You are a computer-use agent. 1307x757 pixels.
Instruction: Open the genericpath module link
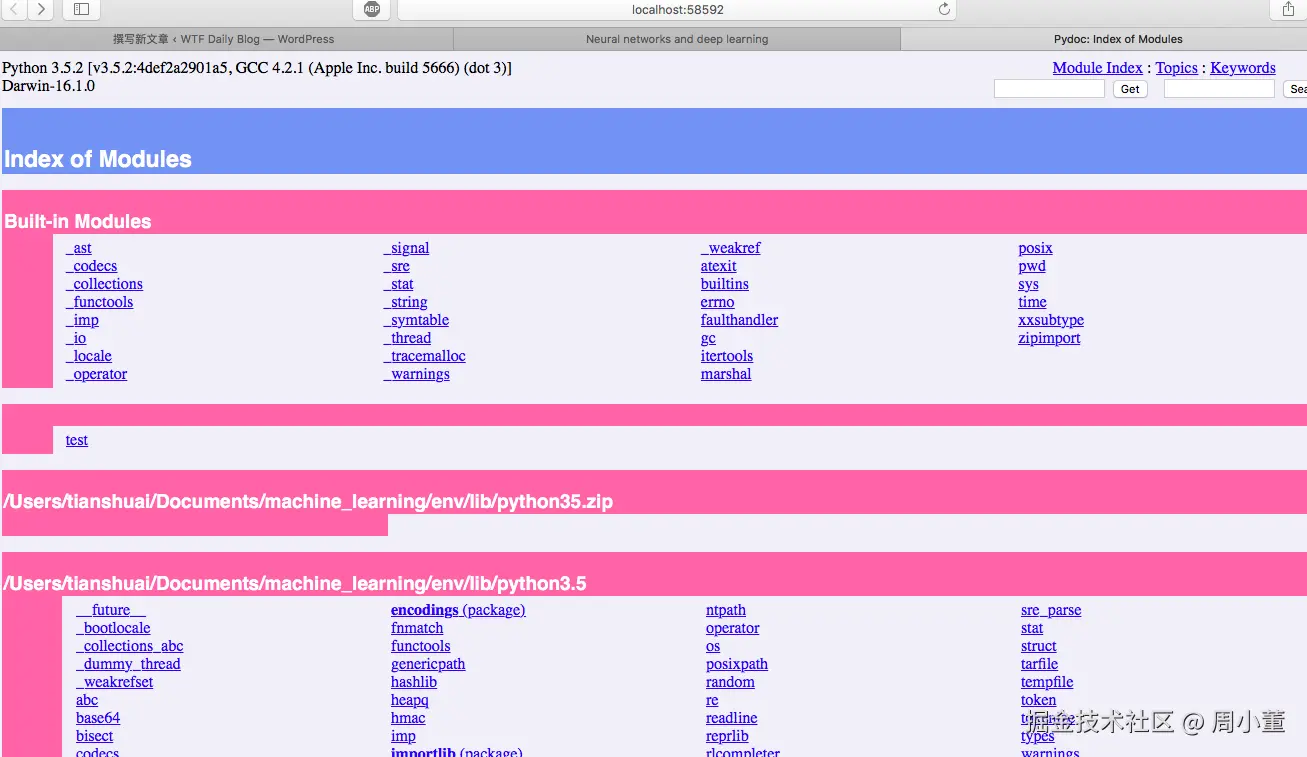point(428,664)
